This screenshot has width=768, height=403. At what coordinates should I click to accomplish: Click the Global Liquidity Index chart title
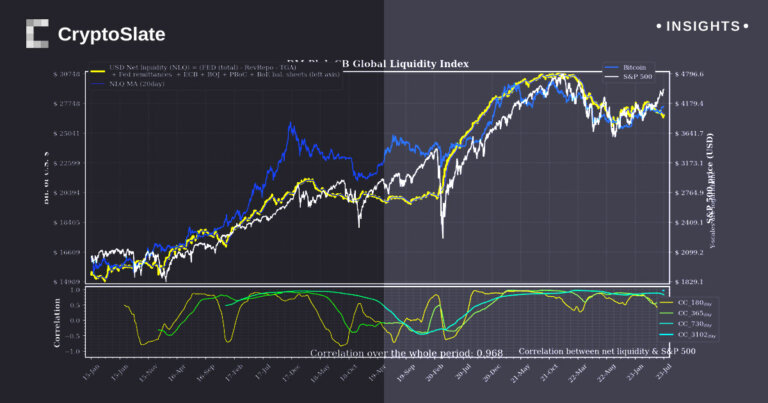point(377,64)
